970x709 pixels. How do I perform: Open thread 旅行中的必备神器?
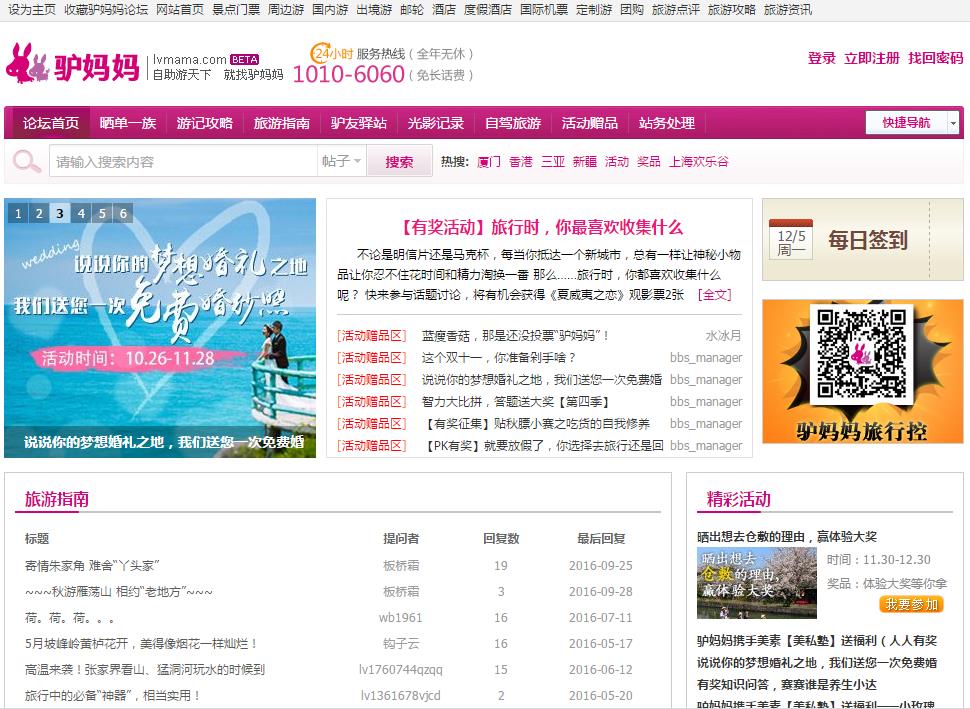[x=113, y=695]
